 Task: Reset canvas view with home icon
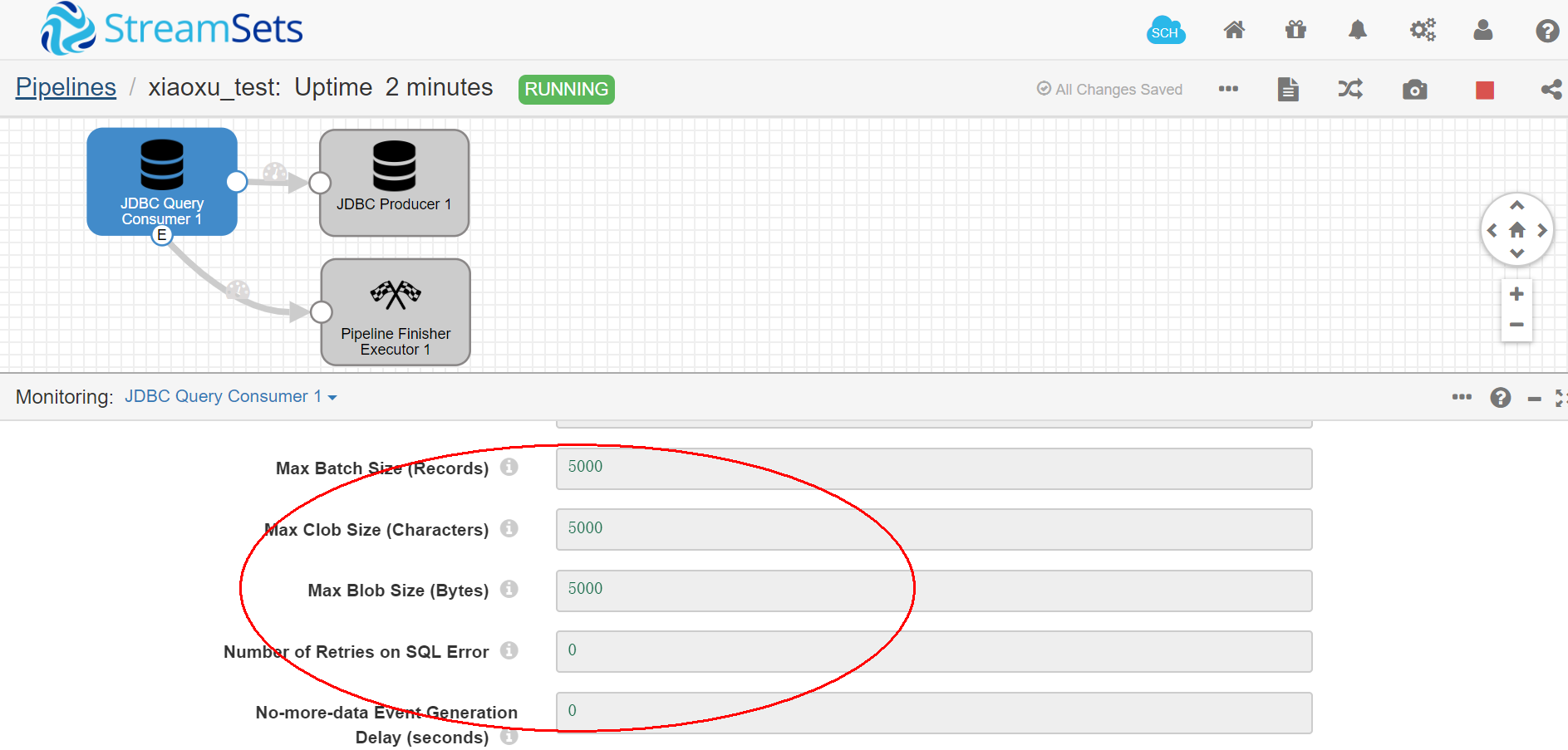[1517, 229]
